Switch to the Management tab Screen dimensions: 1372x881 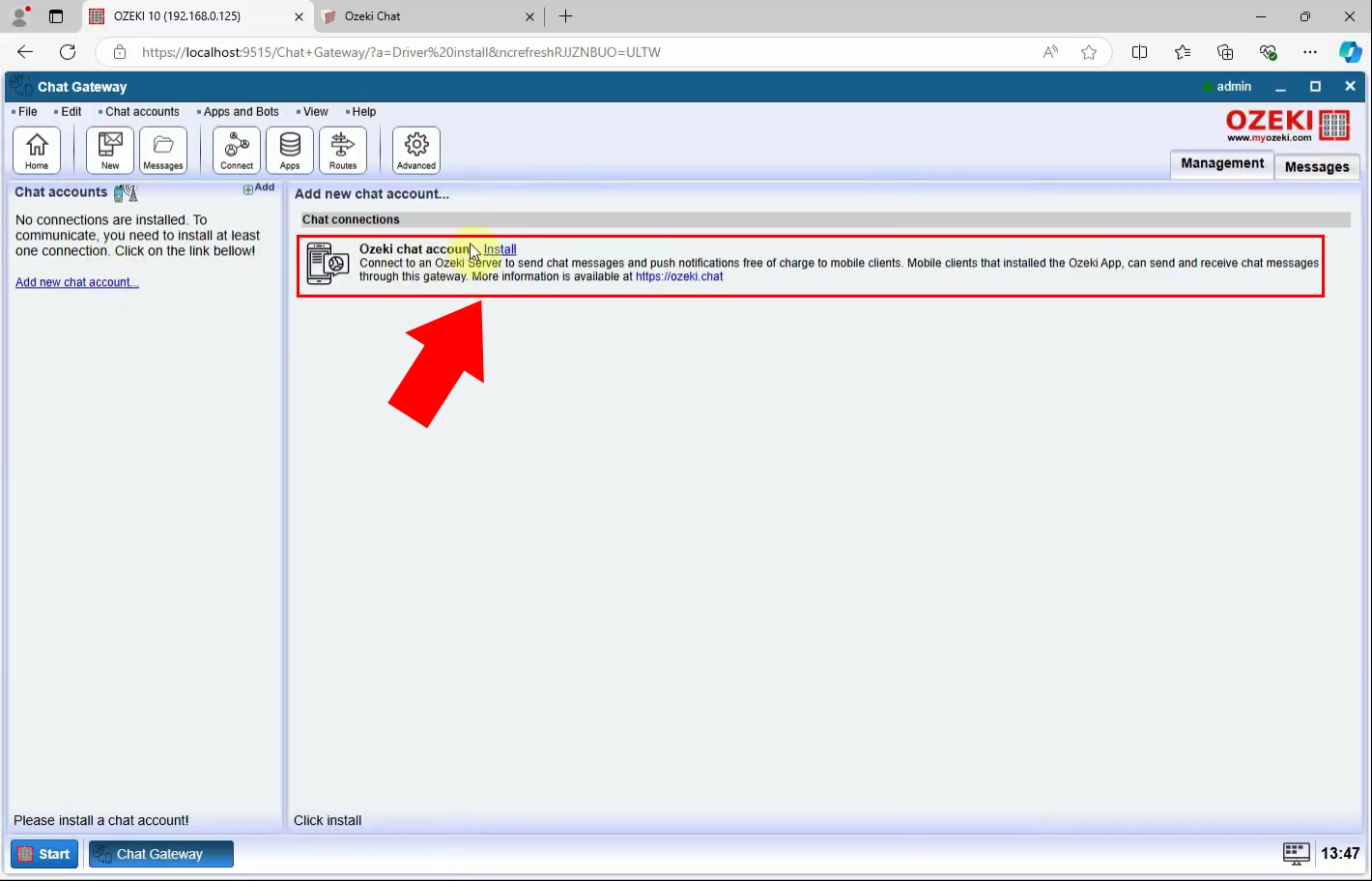point(1221,163)
